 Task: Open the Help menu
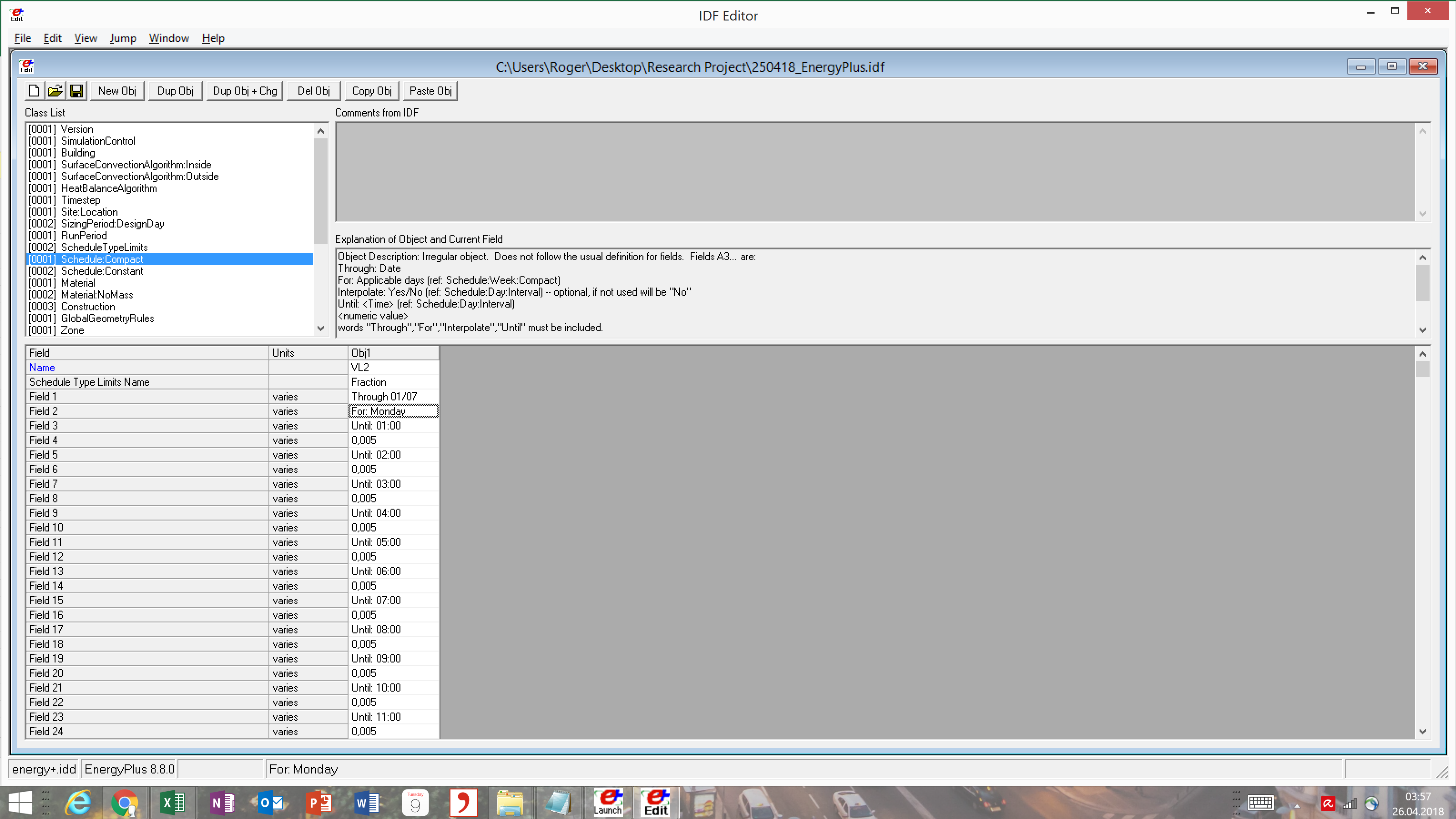(x=213, y=38)
